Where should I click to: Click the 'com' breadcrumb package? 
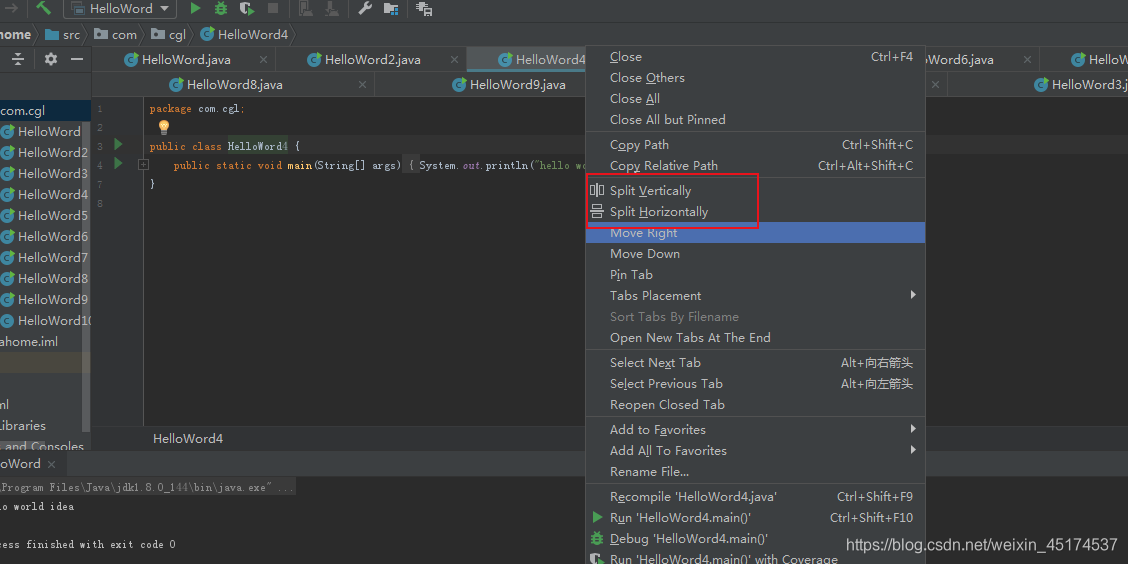tap(115, 34)
